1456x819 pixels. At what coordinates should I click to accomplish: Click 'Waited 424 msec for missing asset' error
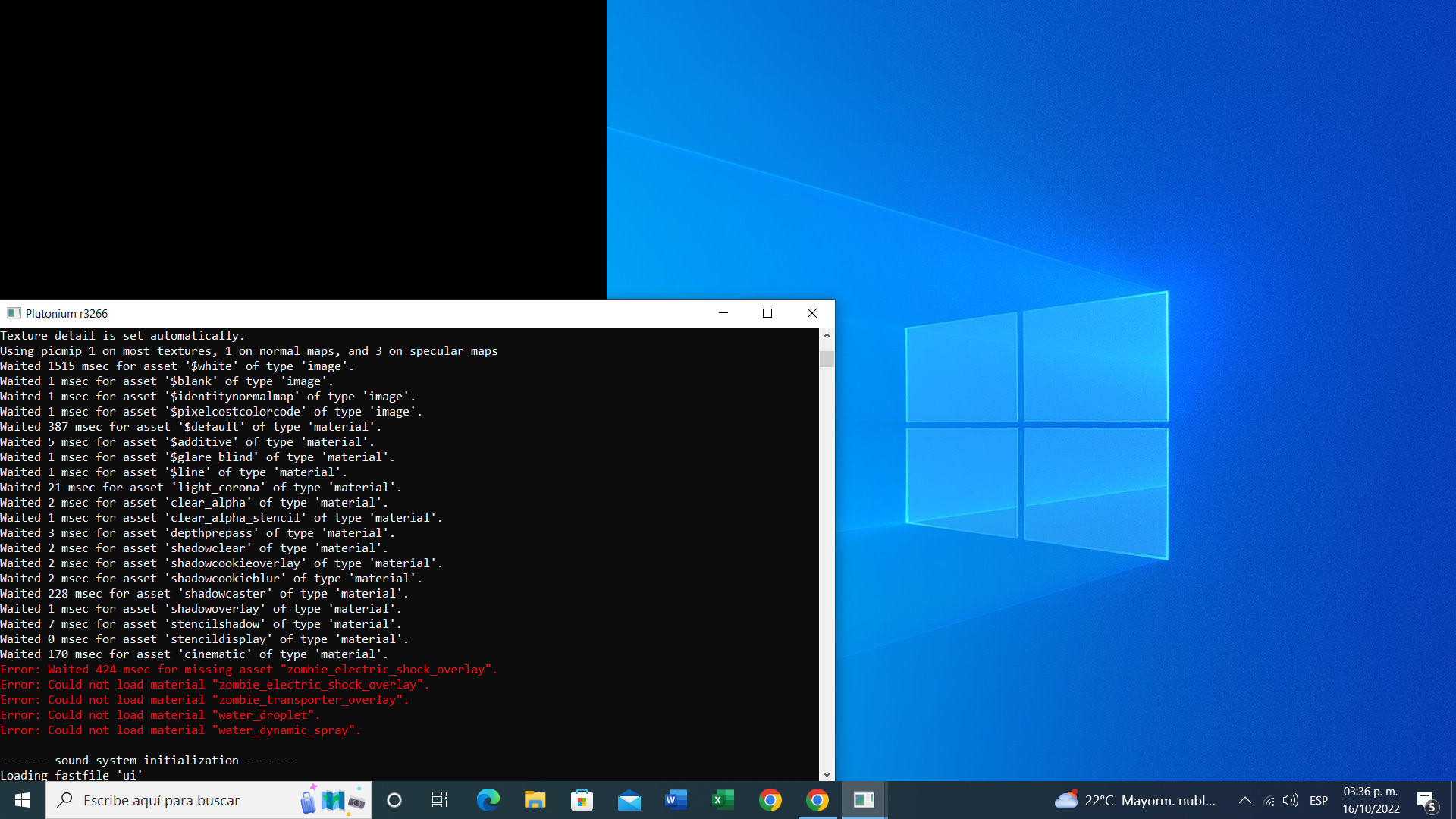(249, 670)
